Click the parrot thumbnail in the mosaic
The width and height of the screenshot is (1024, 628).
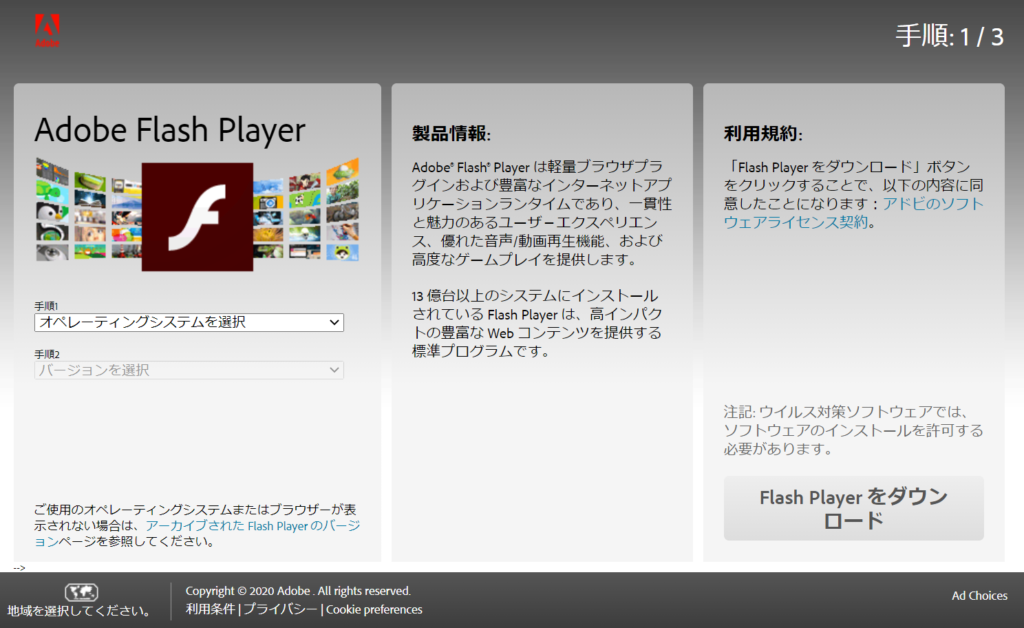point(303,217)
